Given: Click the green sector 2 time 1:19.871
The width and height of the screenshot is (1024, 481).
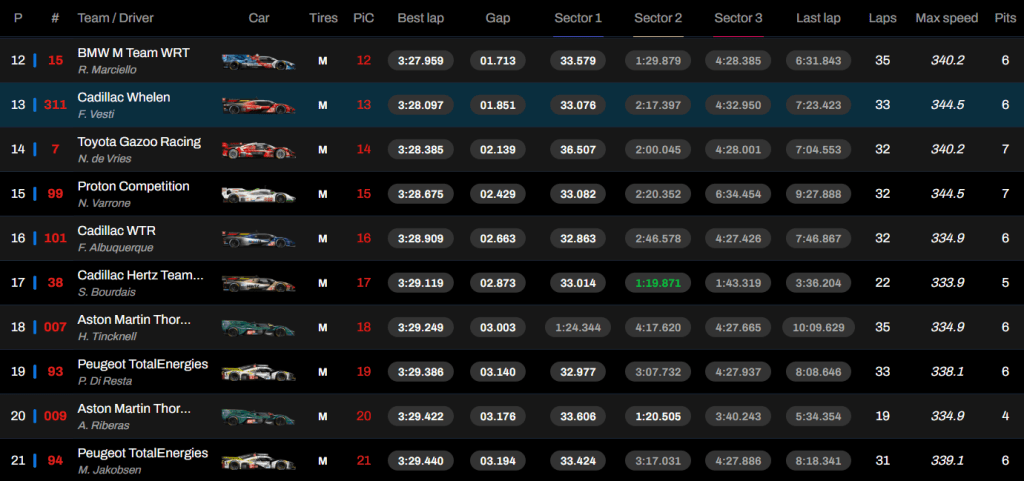Looking at the screenshot, I should point(658,283).
